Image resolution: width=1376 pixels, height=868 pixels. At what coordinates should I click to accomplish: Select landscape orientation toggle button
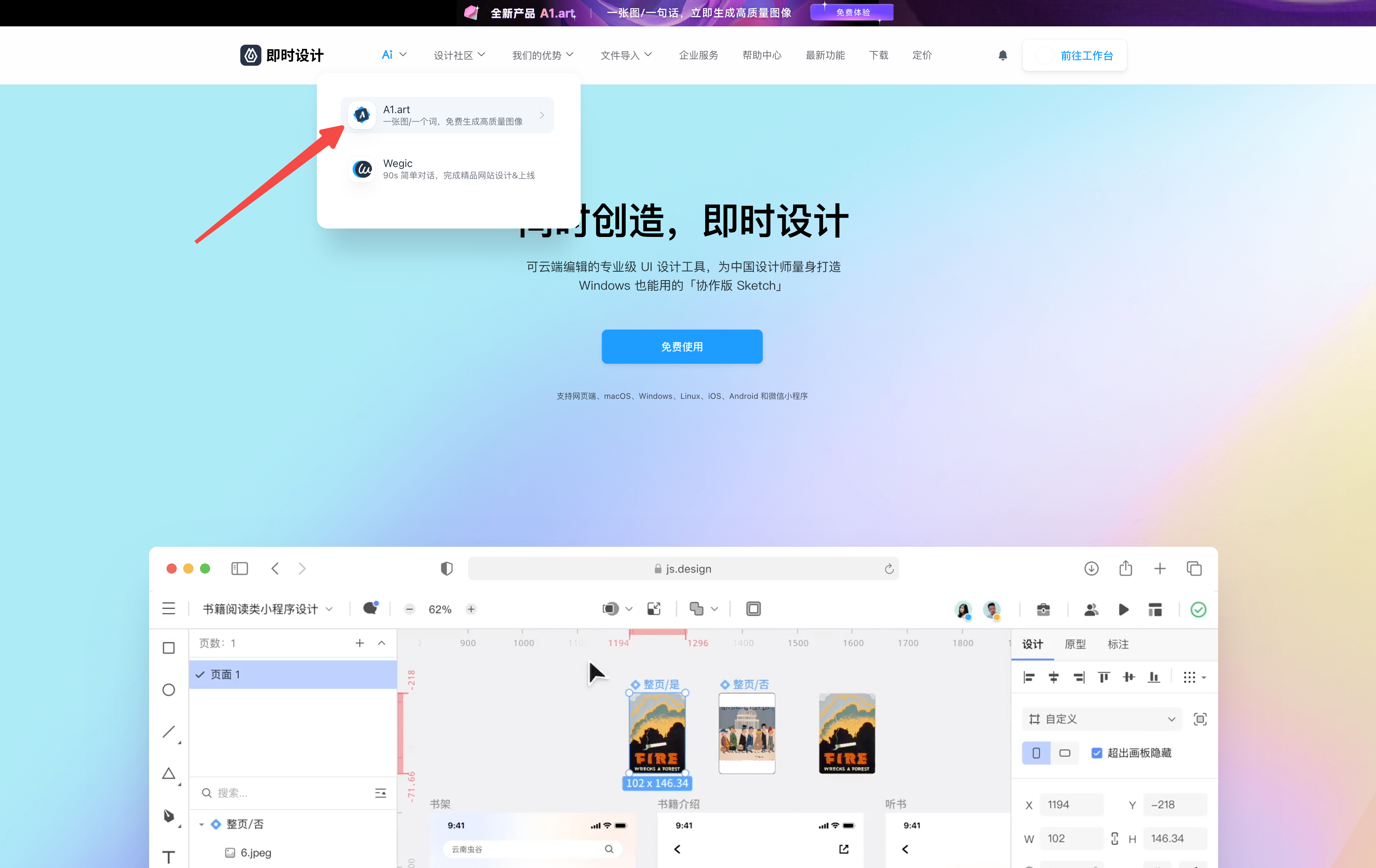[x=1065, y=753]
